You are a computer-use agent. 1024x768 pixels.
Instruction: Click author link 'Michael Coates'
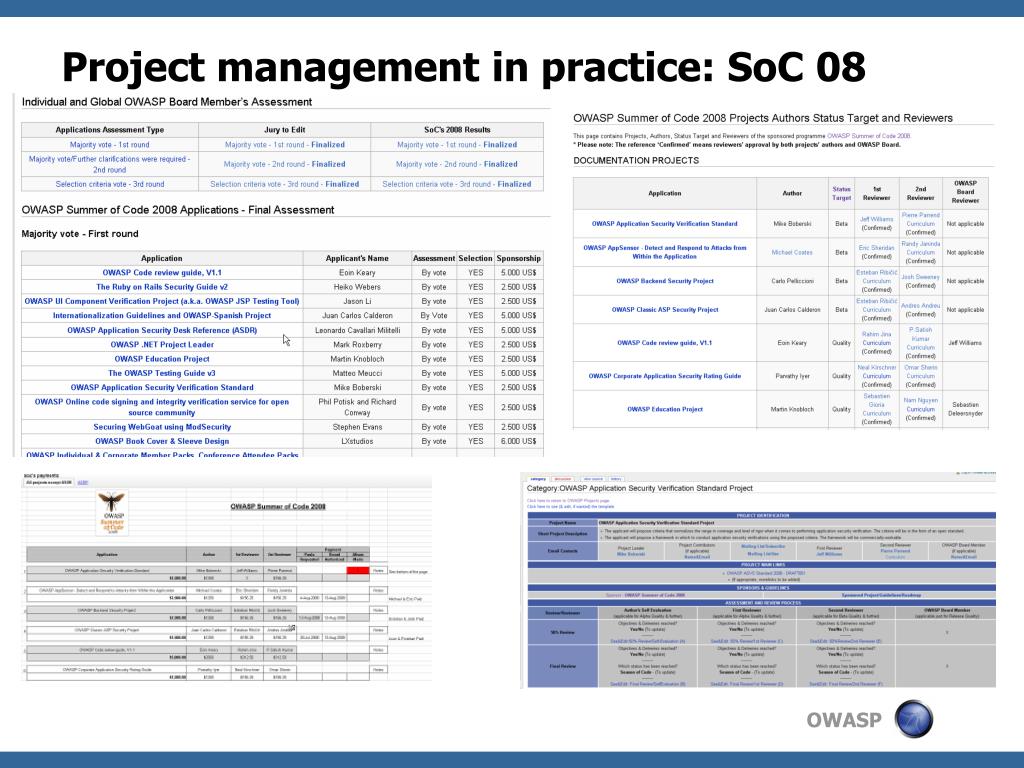point(792,252)
